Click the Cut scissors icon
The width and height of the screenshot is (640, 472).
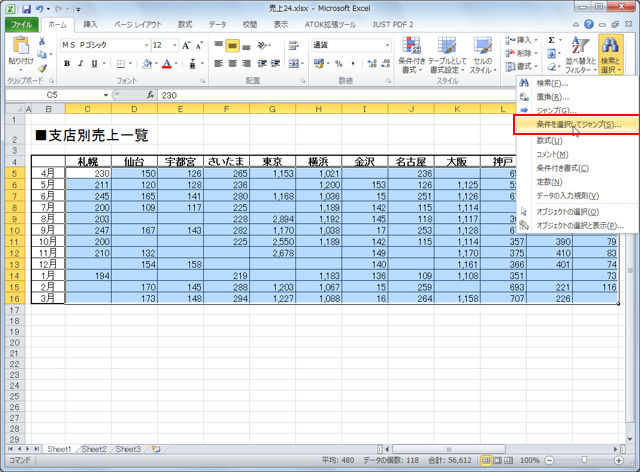(42, 41)
